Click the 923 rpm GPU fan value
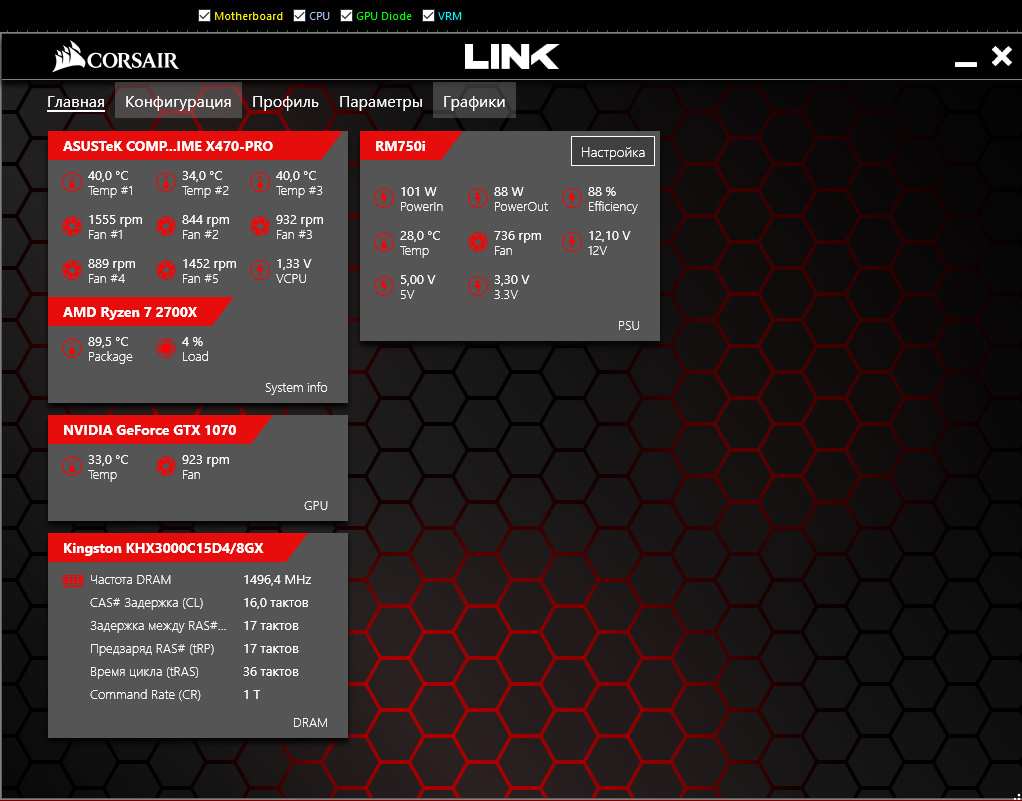The width and height of the screenshot is (1022, 801). click(205, 459)
